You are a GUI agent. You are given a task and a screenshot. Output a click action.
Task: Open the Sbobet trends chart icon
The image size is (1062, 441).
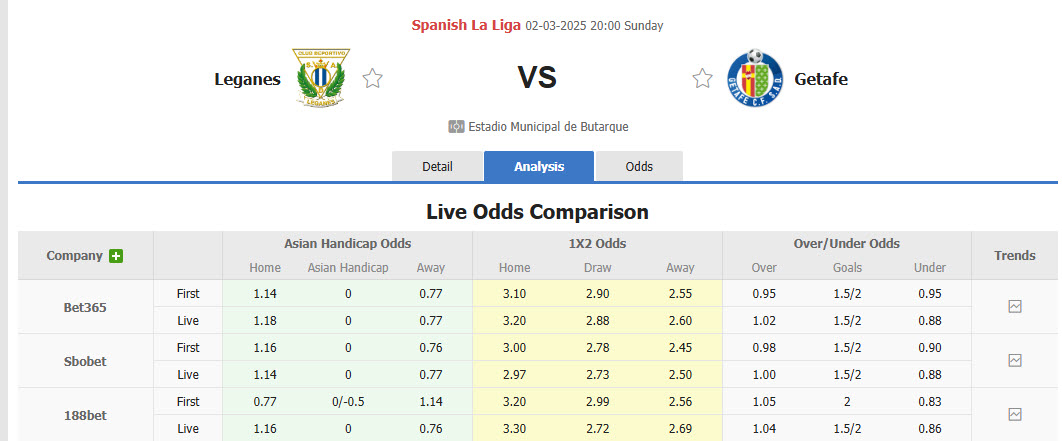tap(1015, 360)
